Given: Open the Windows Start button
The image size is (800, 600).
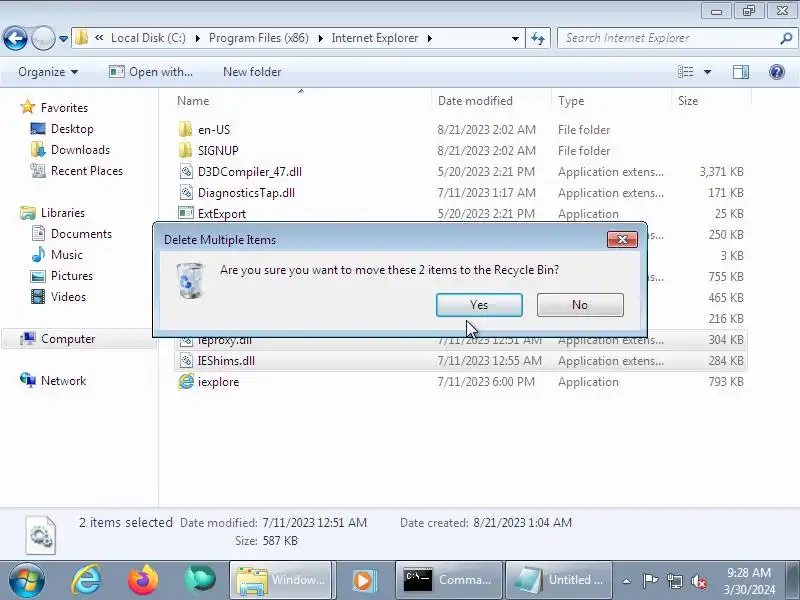Looking at the screenshot, I should click(27, 580).
